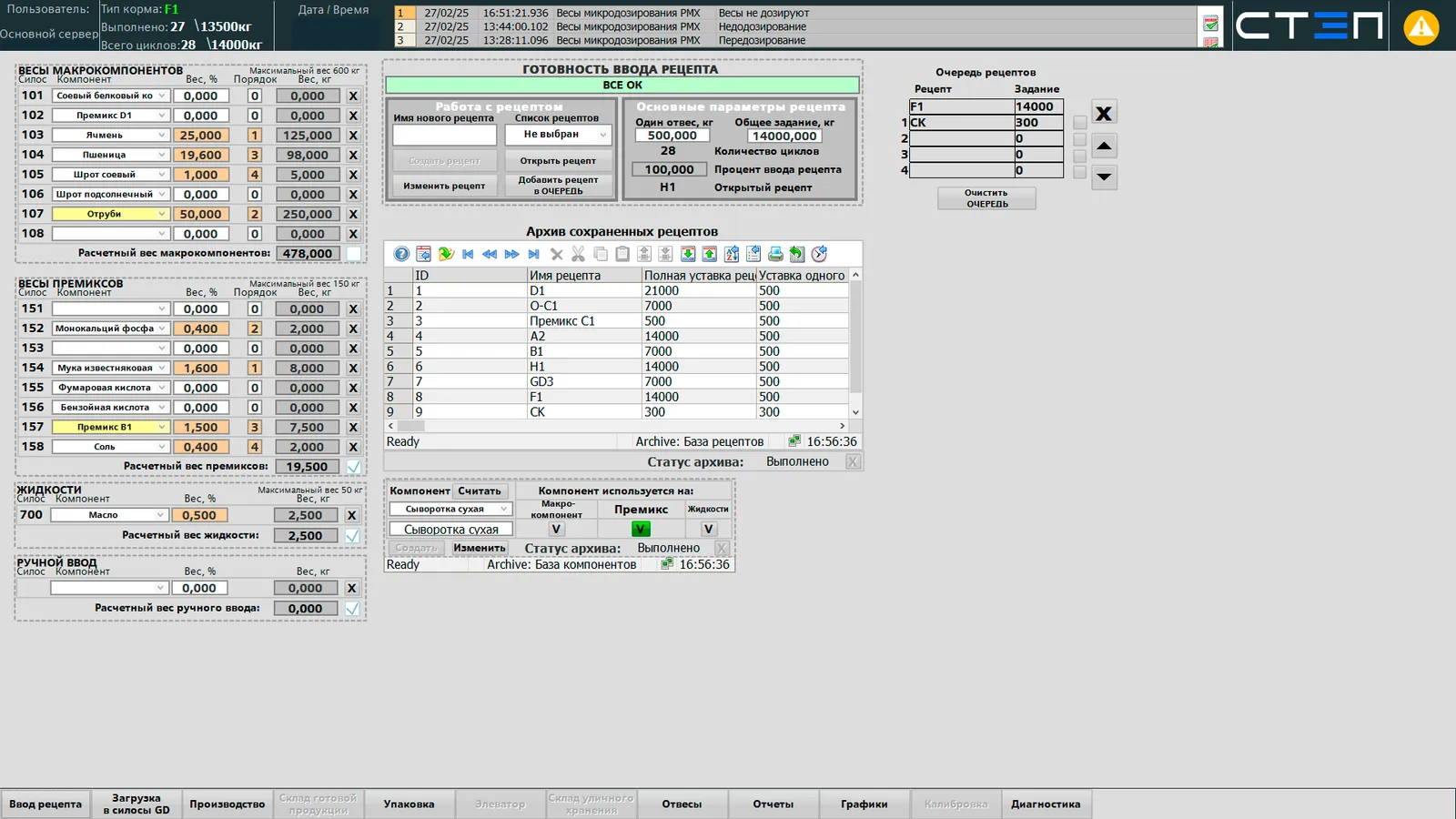Go to next record in recipe archive

511,254
